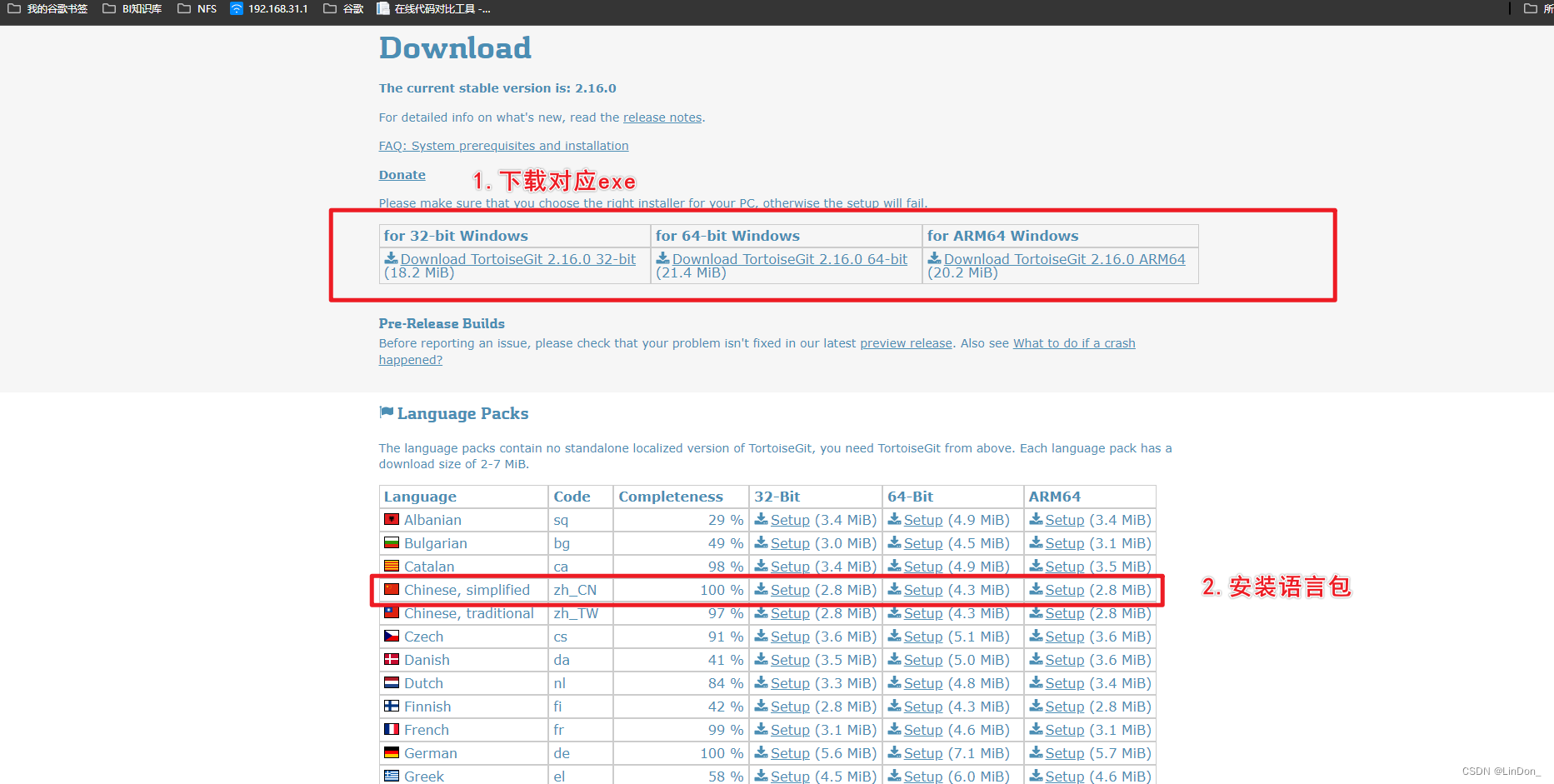Click the 'Chinese, simplified' language name
1554x784 pixels.
467,590
